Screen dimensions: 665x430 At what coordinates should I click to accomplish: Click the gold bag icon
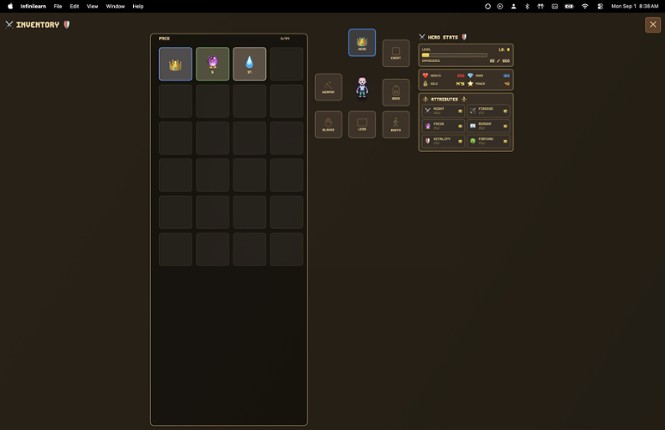[425, 84]
